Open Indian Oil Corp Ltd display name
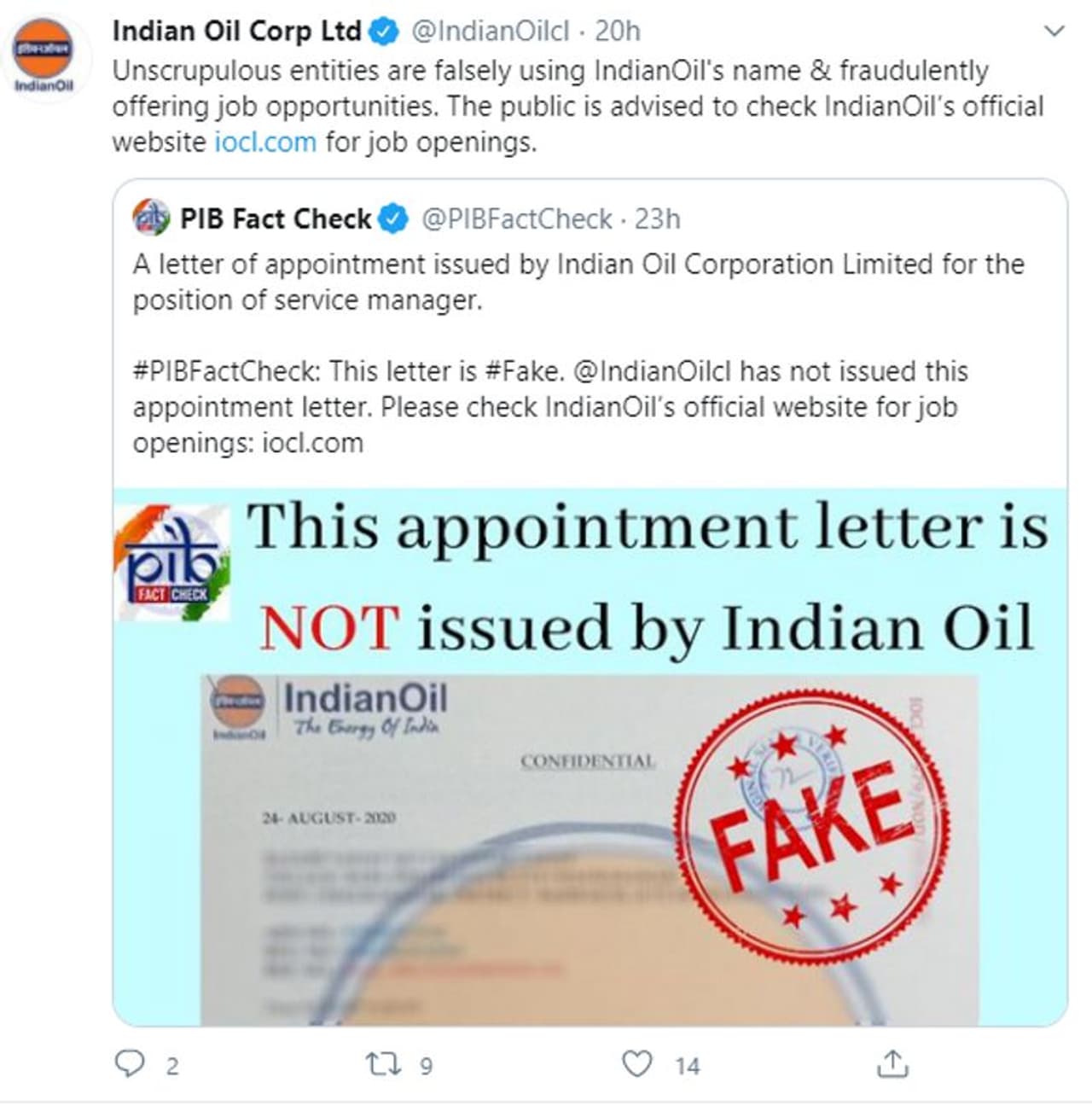This screenshot has height=1106, width=1092. click(237, 32)
